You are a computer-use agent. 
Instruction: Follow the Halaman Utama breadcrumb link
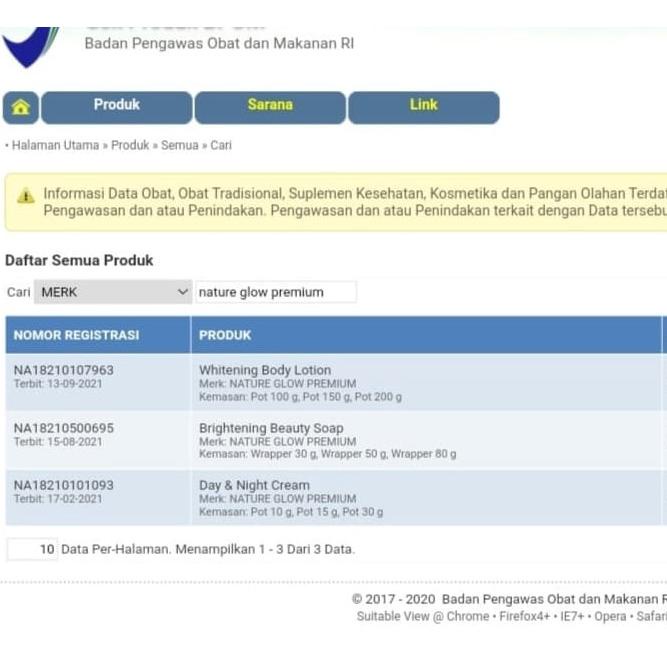[55, 145]
